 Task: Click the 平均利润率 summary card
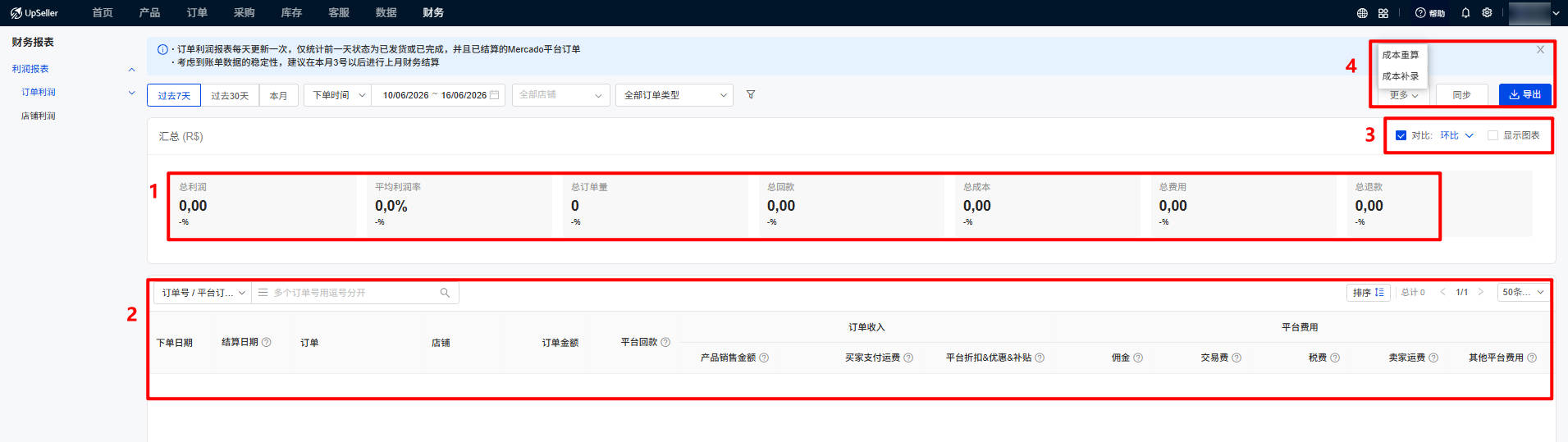[x=460, y=204]
